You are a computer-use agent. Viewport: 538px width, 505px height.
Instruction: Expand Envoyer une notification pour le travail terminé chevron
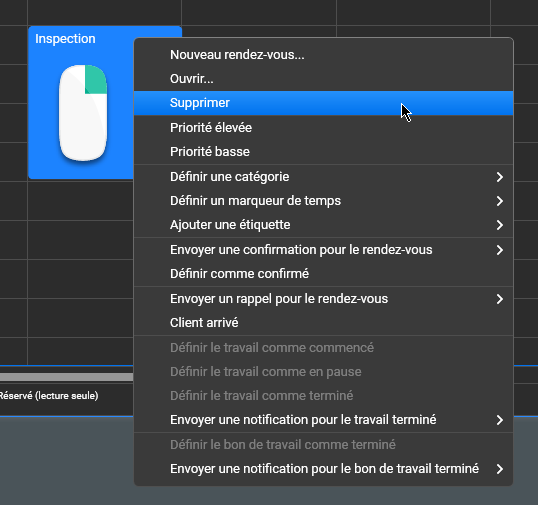pos(500,420)
